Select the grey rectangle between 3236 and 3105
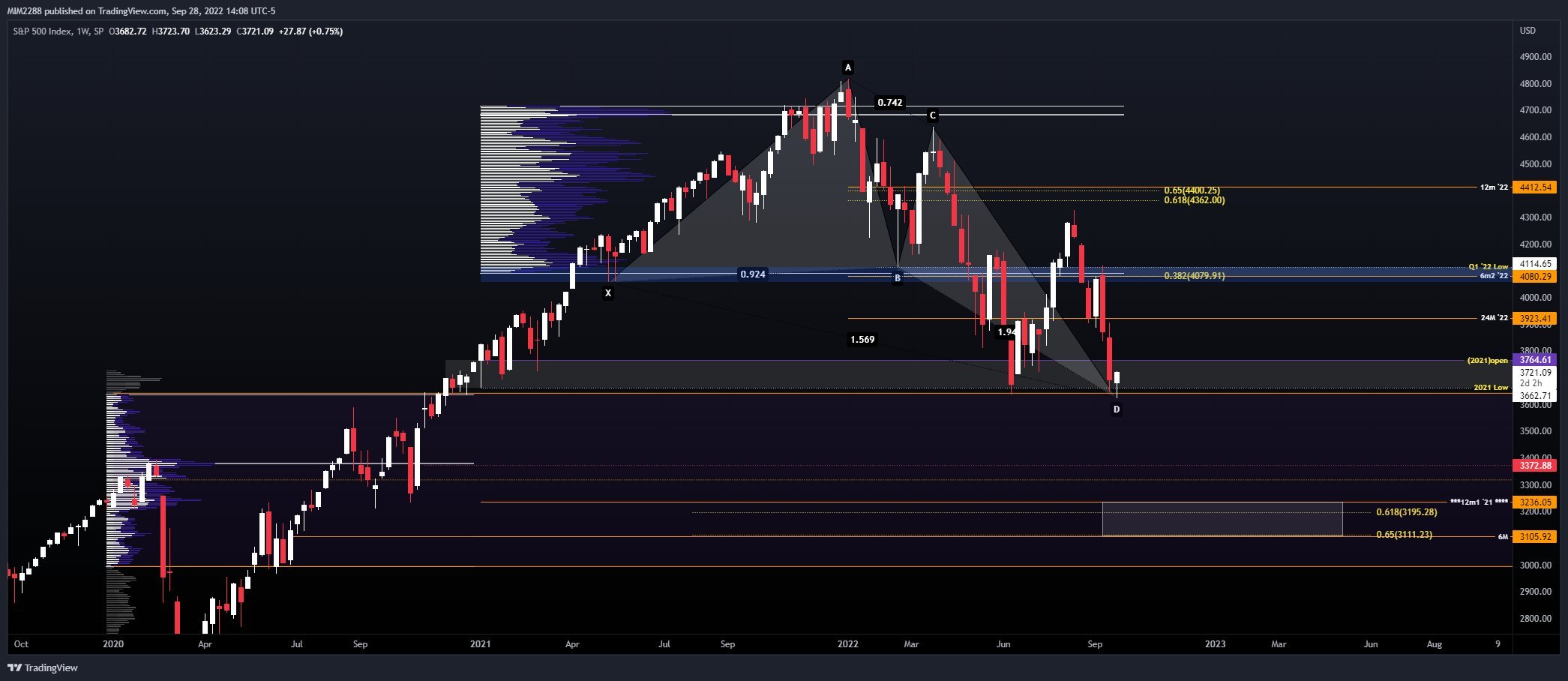The height and width of the screenshot is (681, 1568). pyautogui.click(x=1222, y=519)
